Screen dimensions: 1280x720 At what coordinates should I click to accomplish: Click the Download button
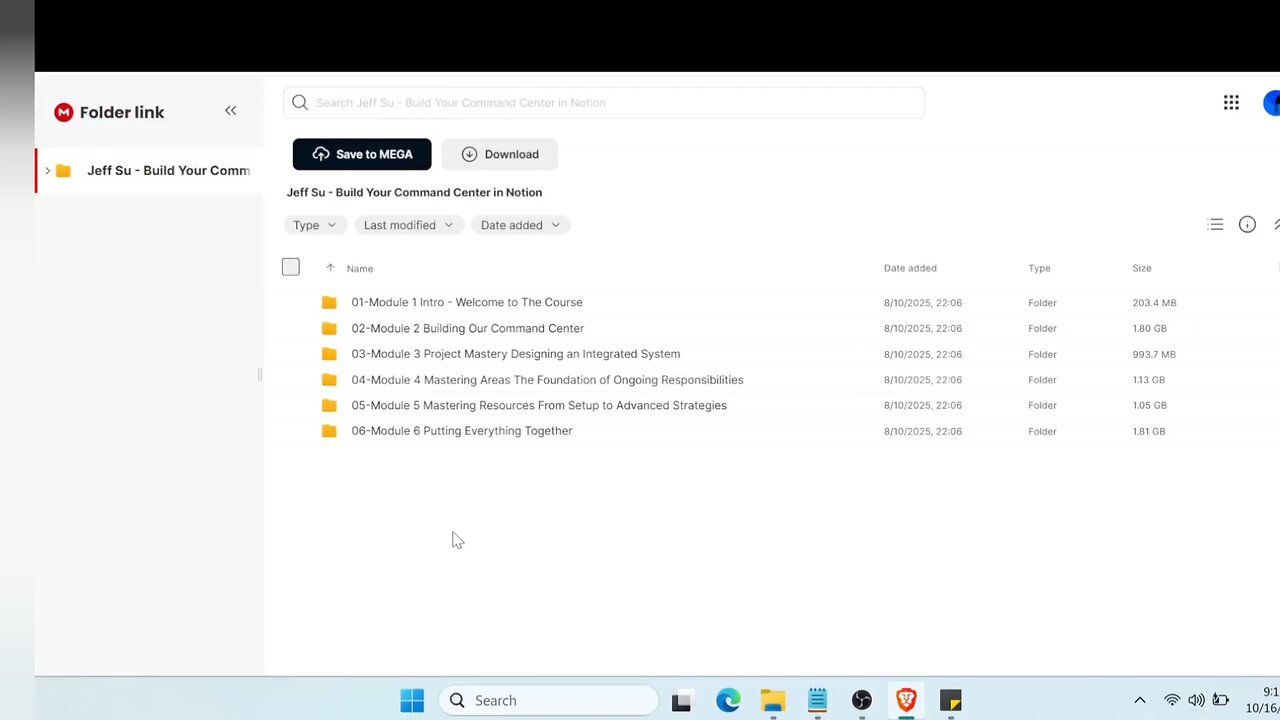click(x=500, y=154)
